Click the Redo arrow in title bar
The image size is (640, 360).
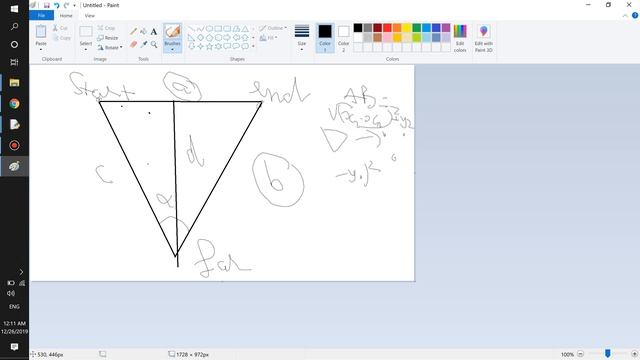click(x=67, y=5)
